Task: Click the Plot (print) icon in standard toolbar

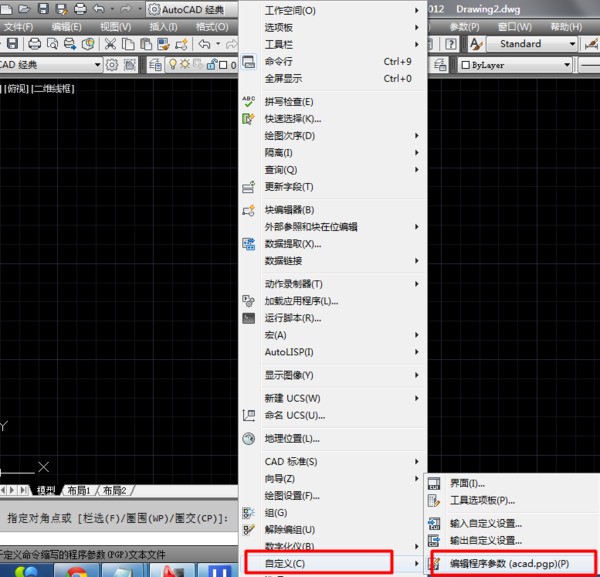Action: tap(36, 44)
